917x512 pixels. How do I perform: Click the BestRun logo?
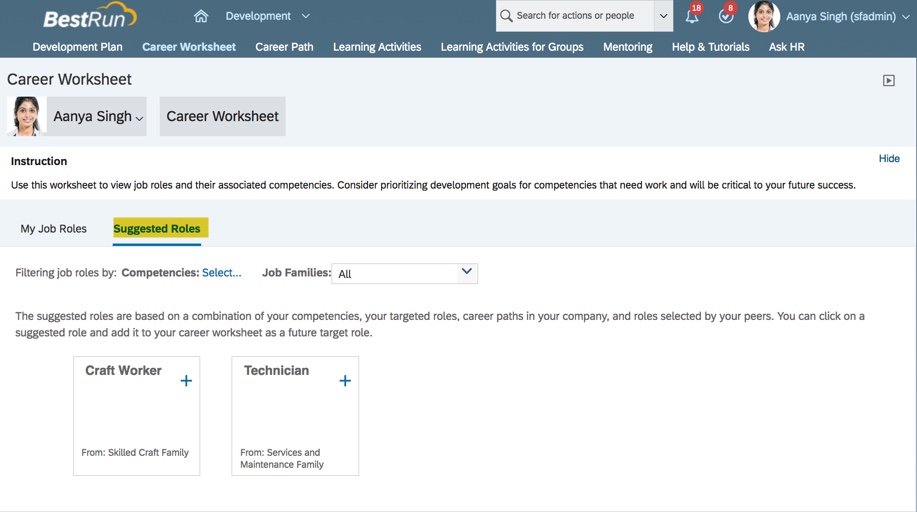click(89, 17)
